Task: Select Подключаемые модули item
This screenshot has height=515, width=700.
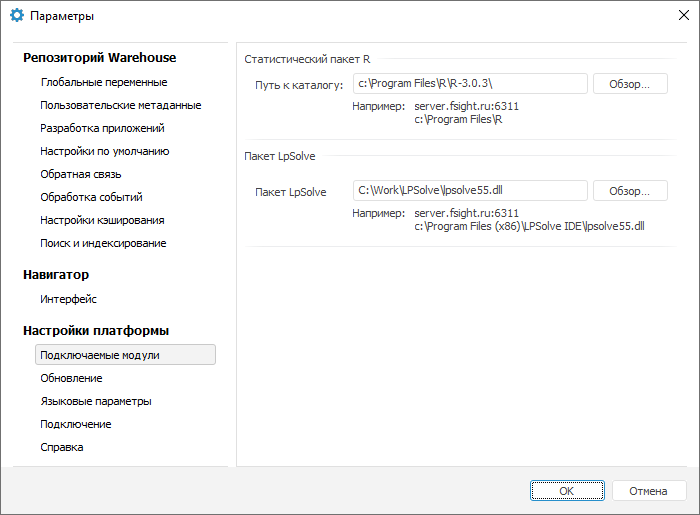Action: point(99,355)
